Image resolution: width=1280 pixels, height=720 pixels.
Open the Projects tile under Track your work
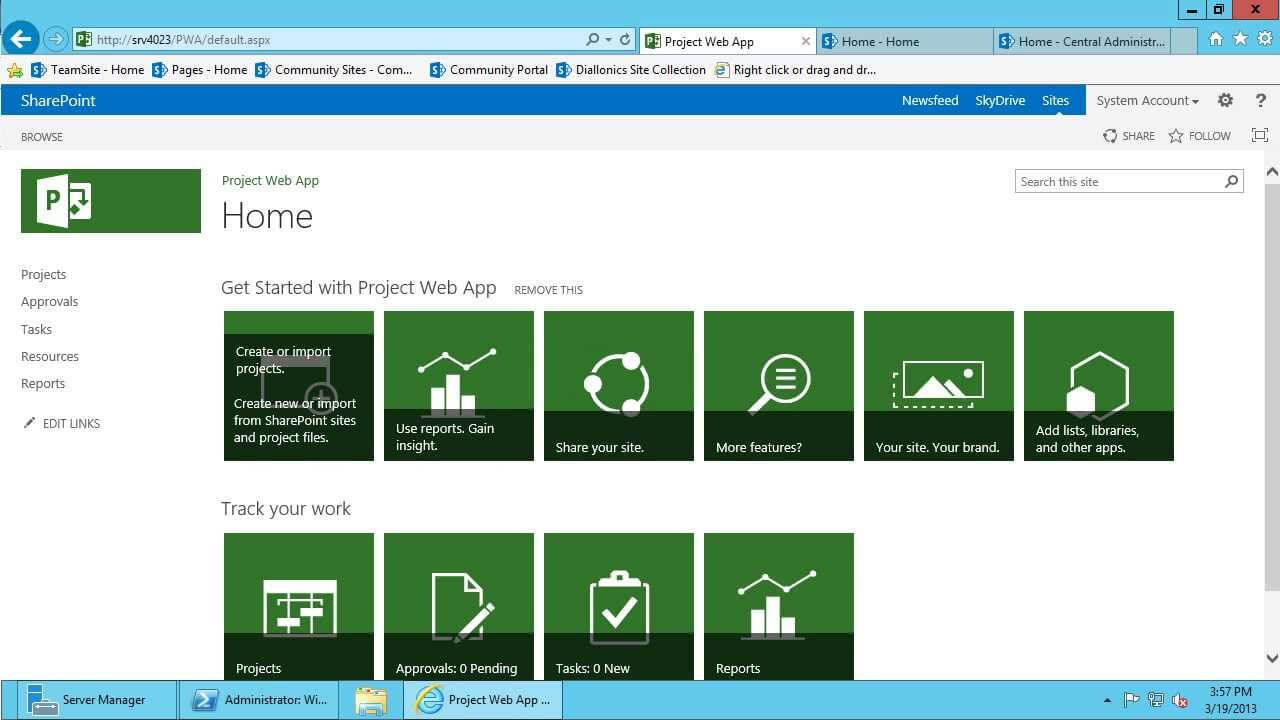[x=299, y=606]
